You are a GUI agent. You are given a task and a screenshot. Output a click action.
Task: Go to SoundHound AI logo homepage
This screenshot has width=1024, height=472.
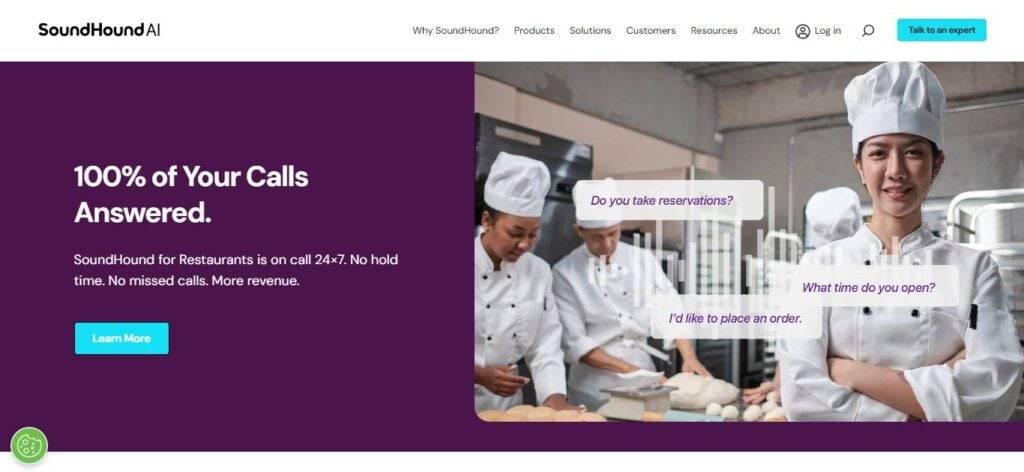[x=99, y=30]
